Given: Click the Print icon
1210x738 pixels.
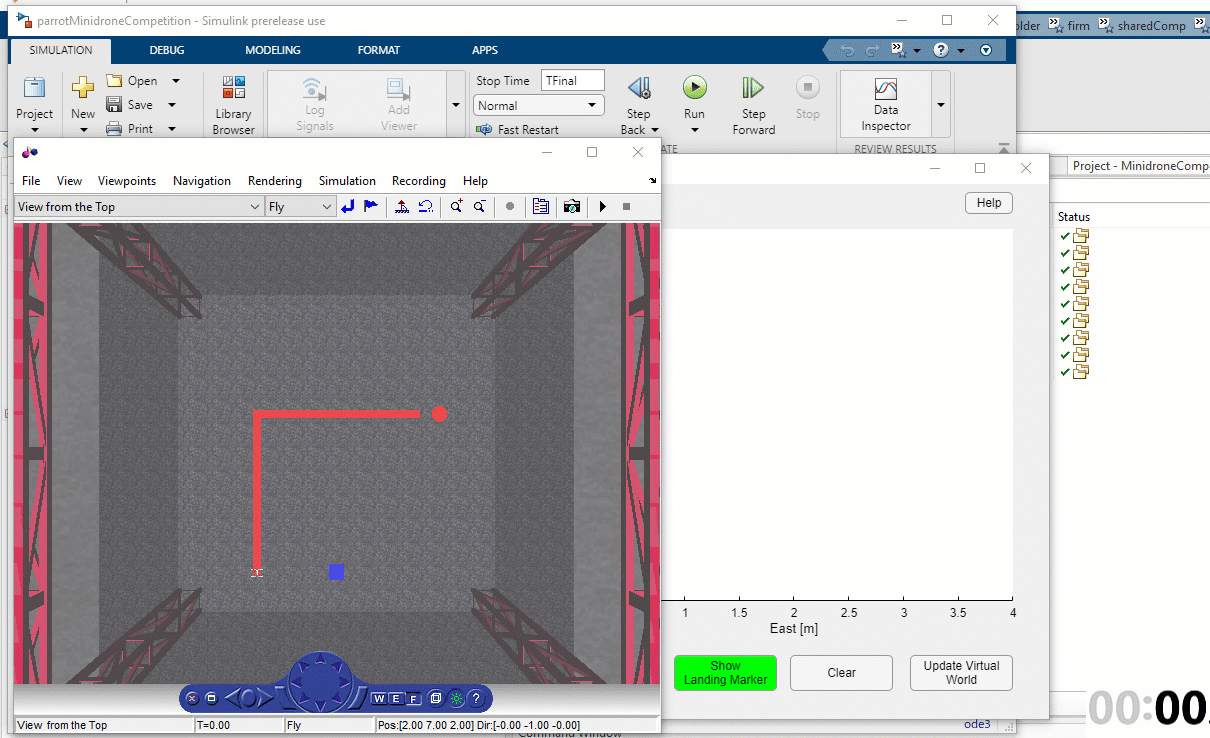Looking at the screenshot, I should click(114, 128).
